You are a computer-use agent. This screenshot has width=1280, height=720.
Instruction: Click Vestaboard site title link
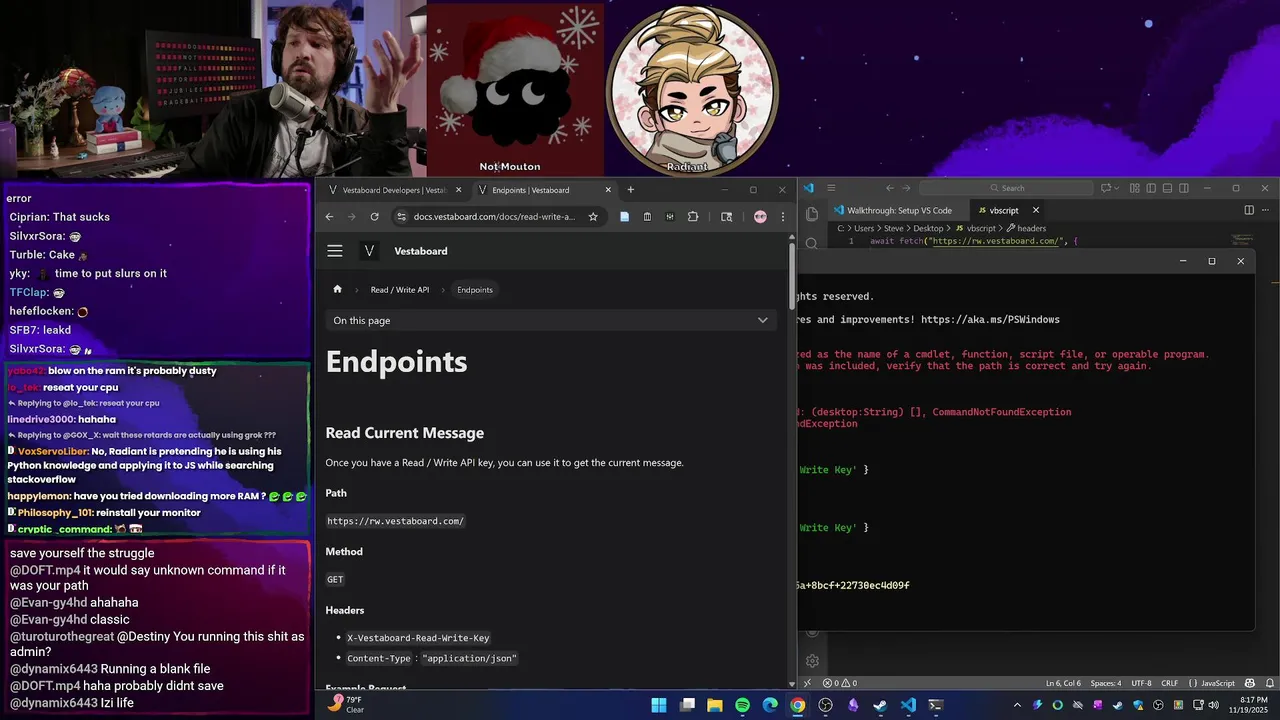point(421,251)
